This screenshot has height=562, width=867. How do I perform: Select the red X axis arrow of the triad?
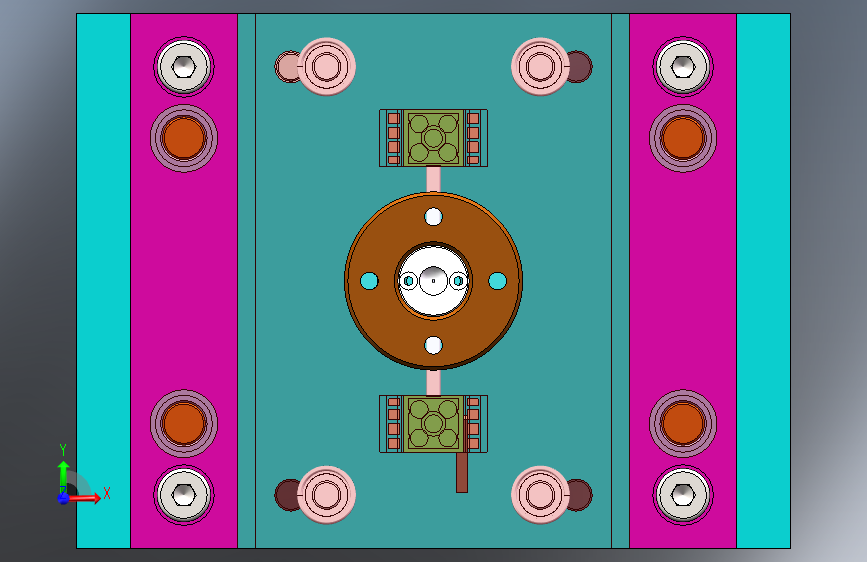[x=86, y=498]
